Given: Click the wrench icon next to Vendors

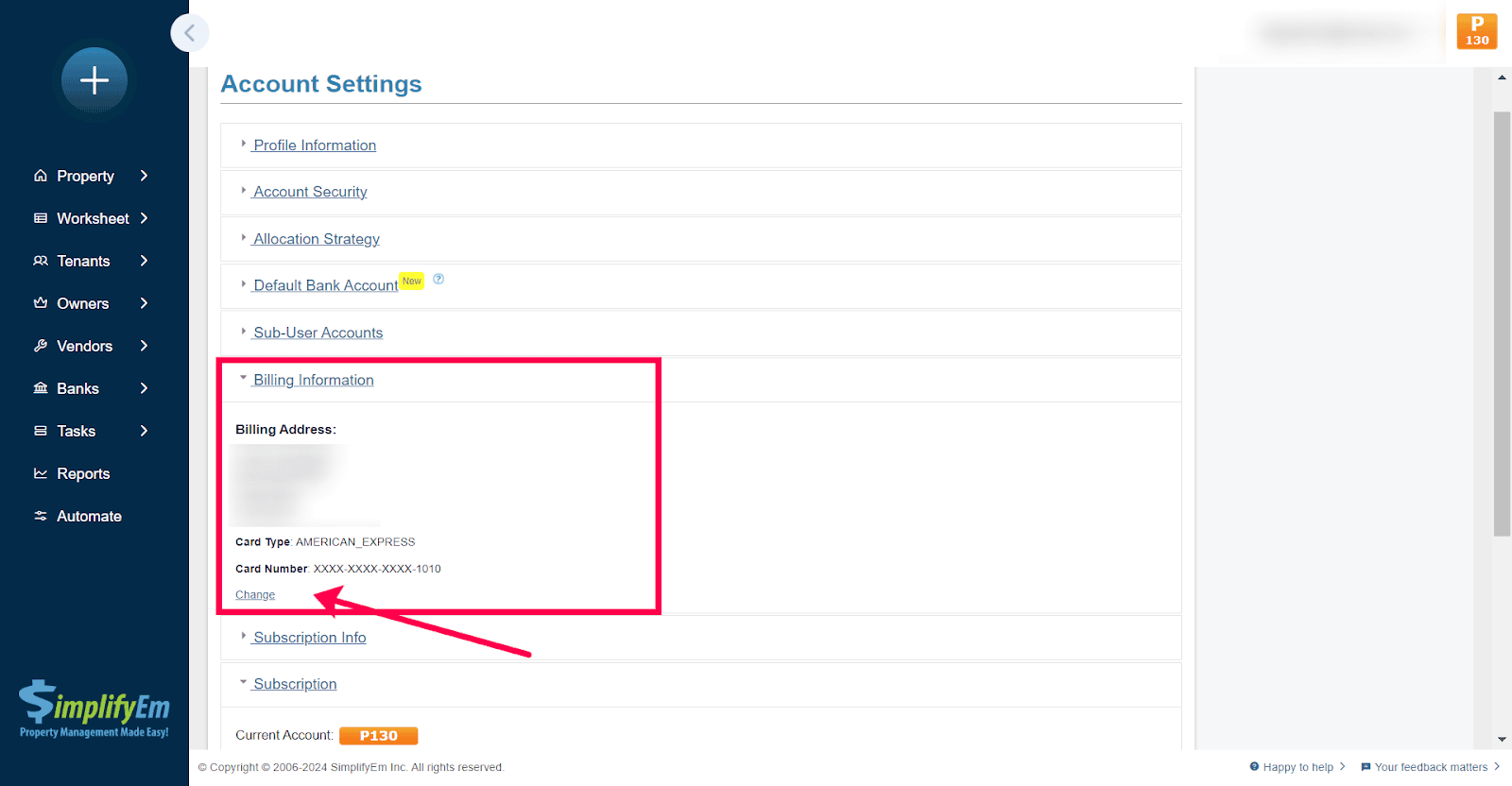Looking at the screenshot, I should (x=41, y=346).
